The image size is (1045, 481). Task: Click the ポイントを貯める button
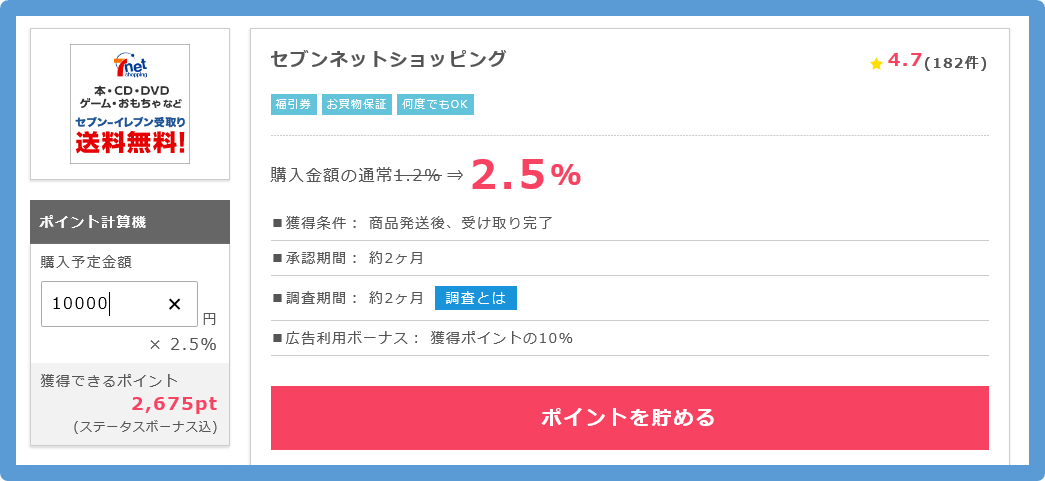coord(629,418)
